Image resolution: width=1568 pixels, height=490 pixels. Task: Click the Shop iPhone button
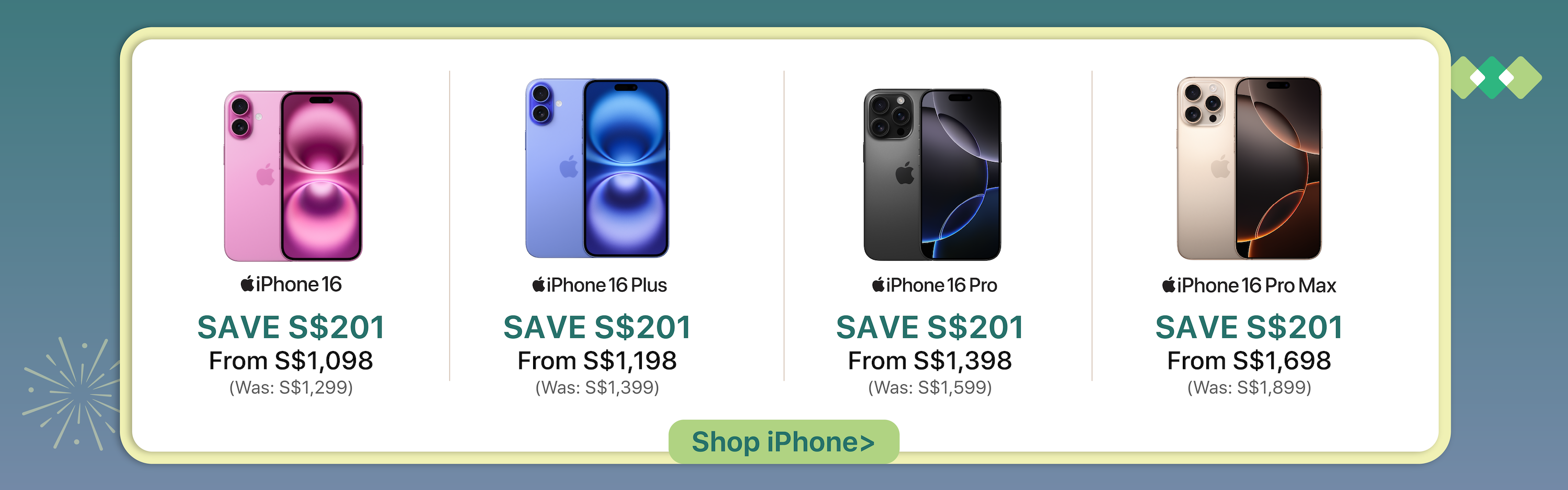(783, 441)
